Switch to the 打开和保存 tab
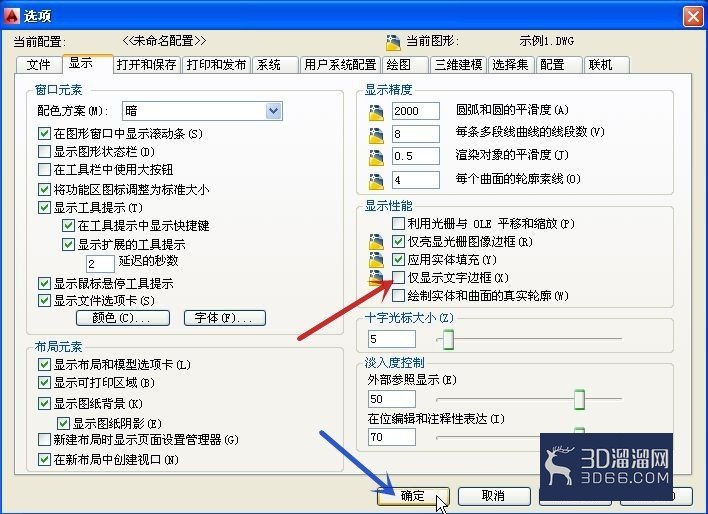The image size is (708, 514). 146,65
